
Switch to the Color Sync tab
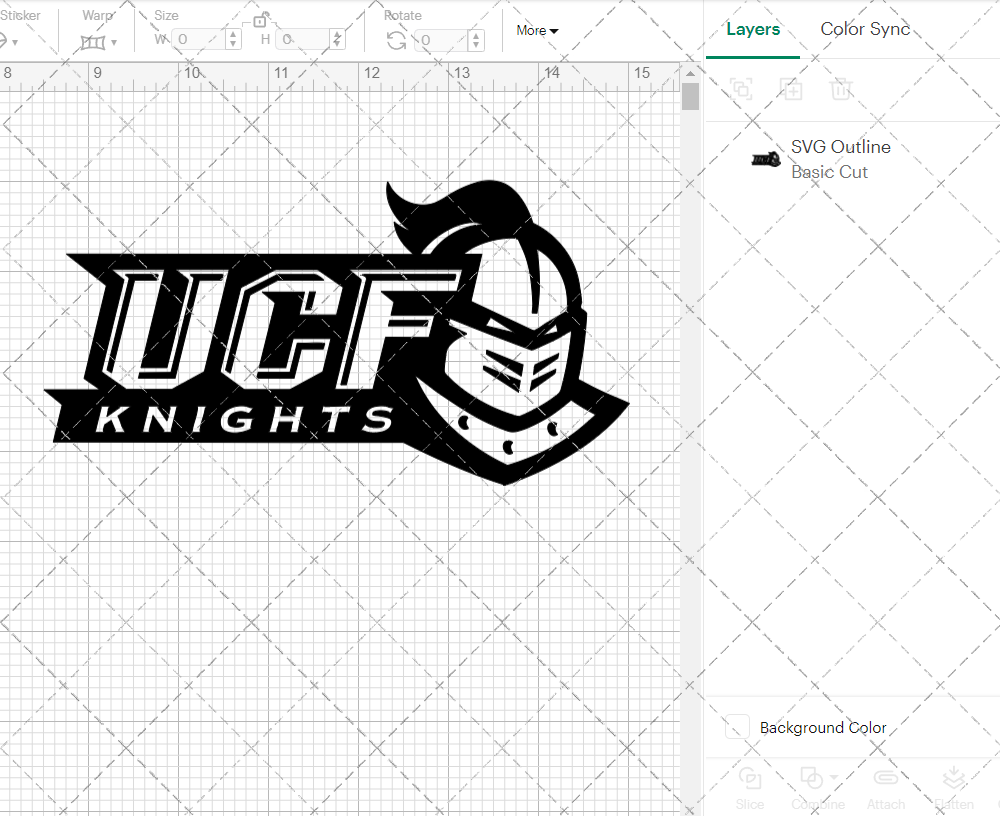(865, 29)
